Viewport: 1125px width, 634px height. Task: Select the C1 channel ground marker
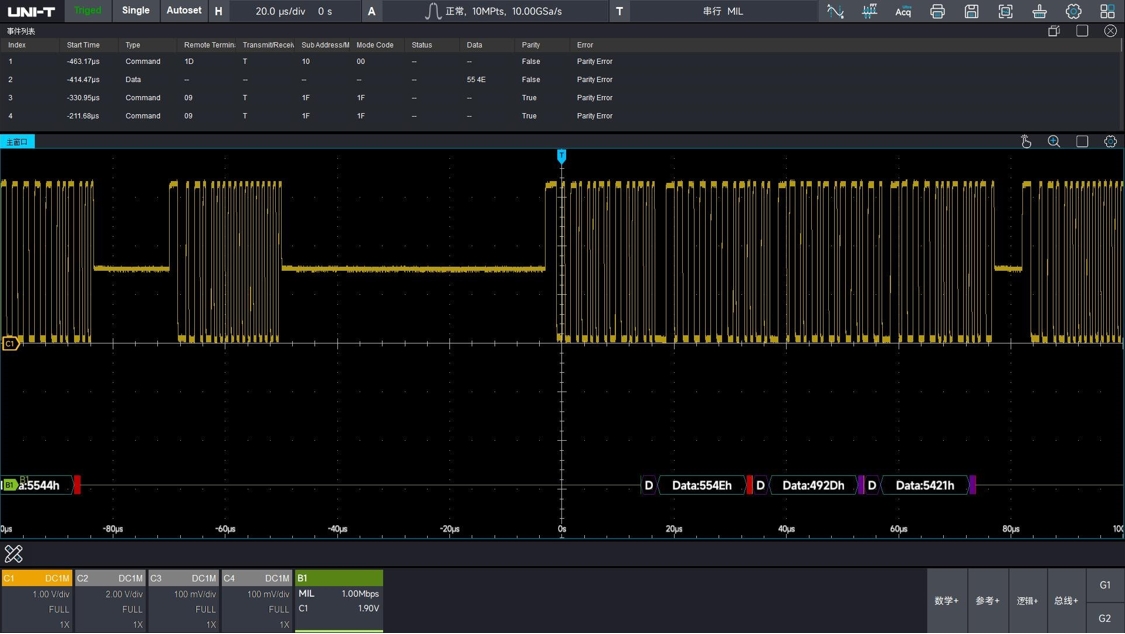(x=10, y=344)
